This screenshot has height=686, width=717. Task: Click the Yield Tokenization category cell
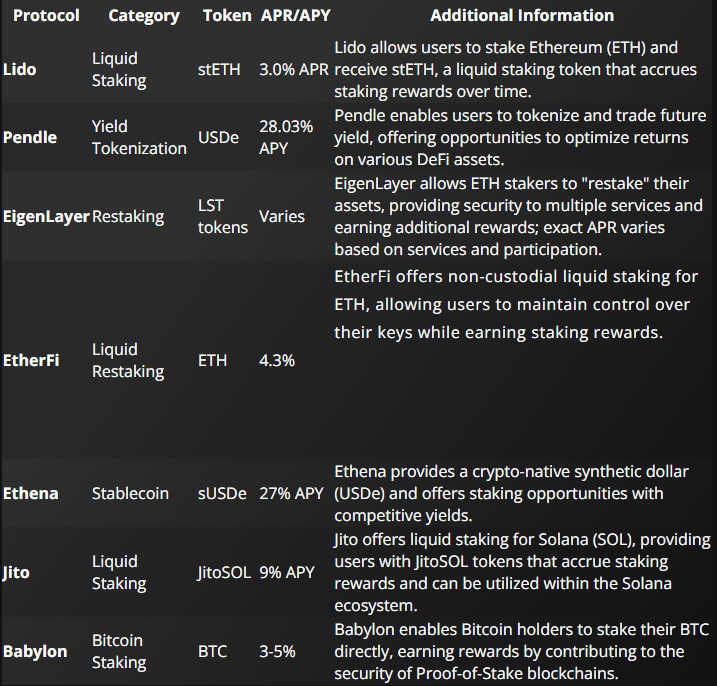139,137
